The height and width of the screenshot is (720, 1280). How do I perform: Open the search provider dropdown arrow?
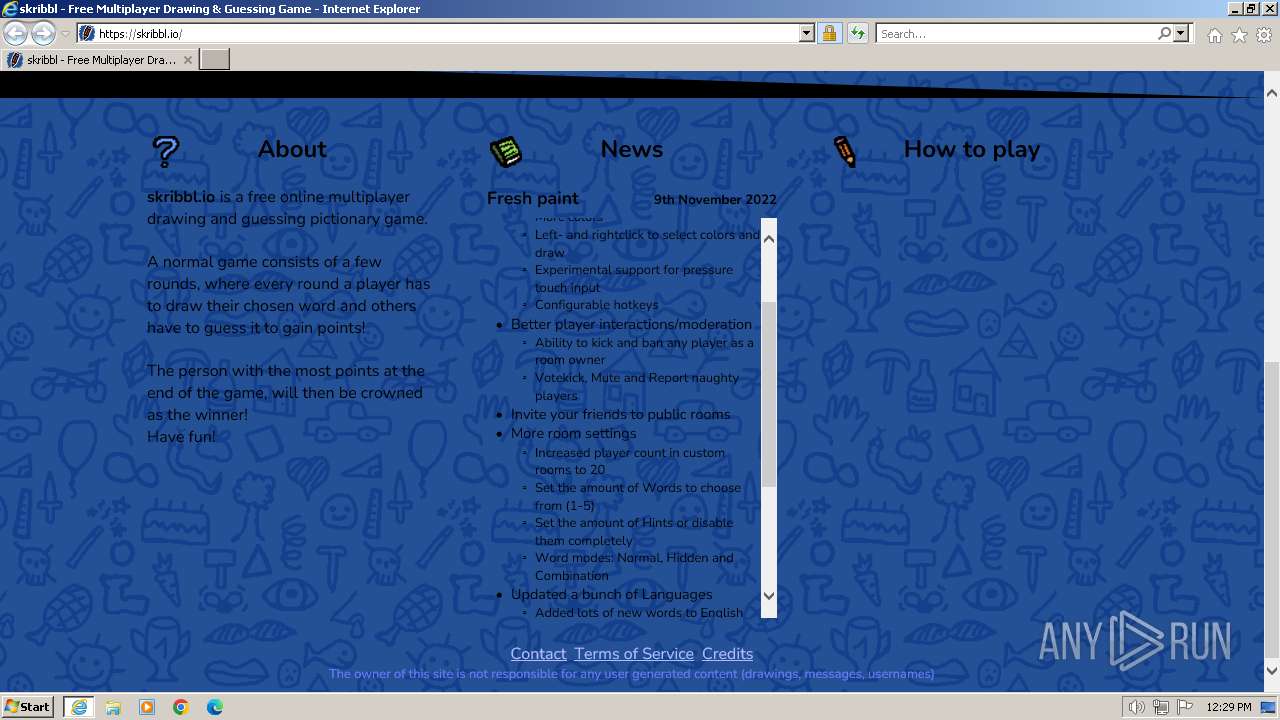(x=1181, y=33)
